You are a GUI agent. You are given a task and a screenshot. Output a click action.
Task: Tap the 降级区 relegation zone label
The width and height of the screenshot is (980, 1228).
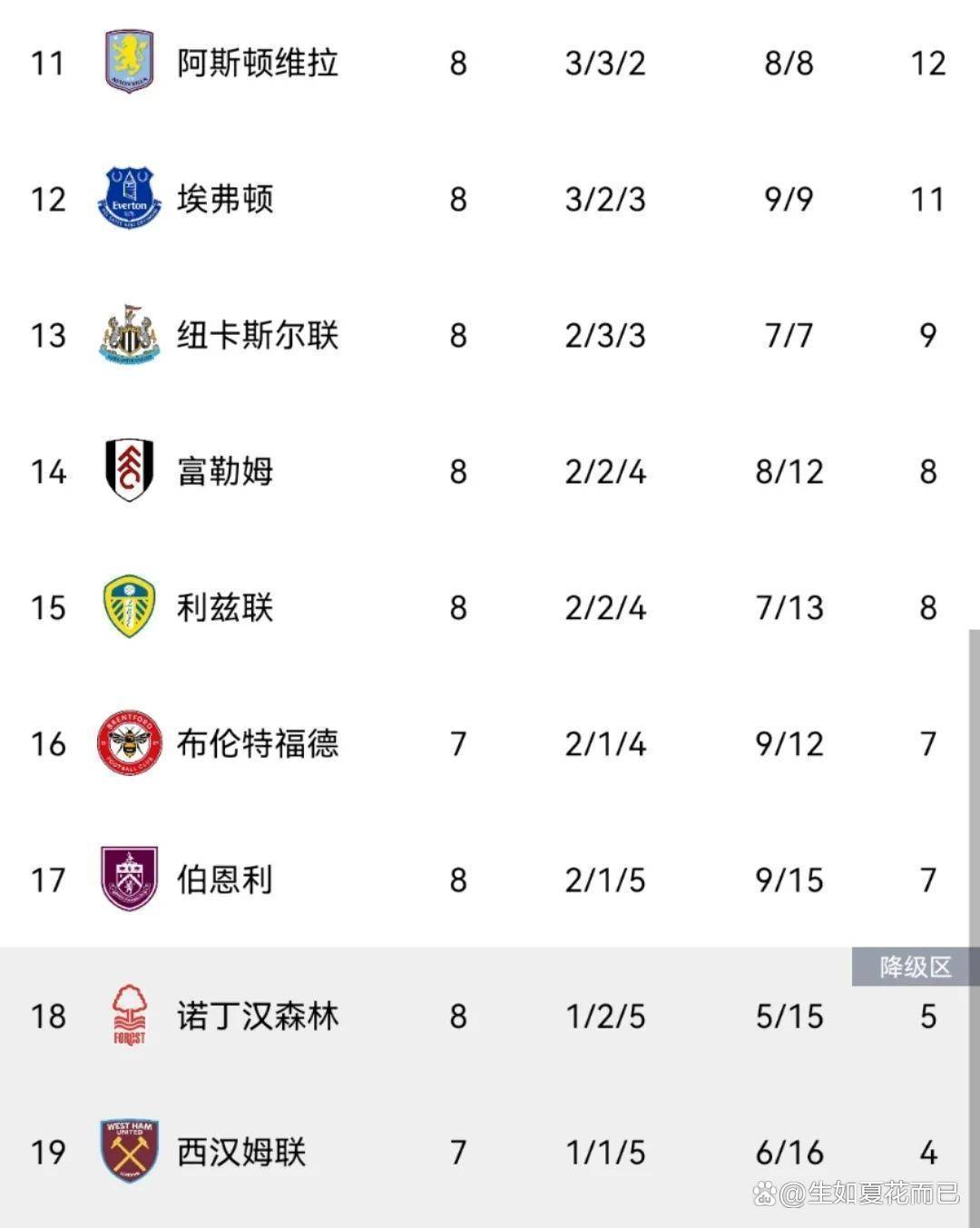[915, 968]
